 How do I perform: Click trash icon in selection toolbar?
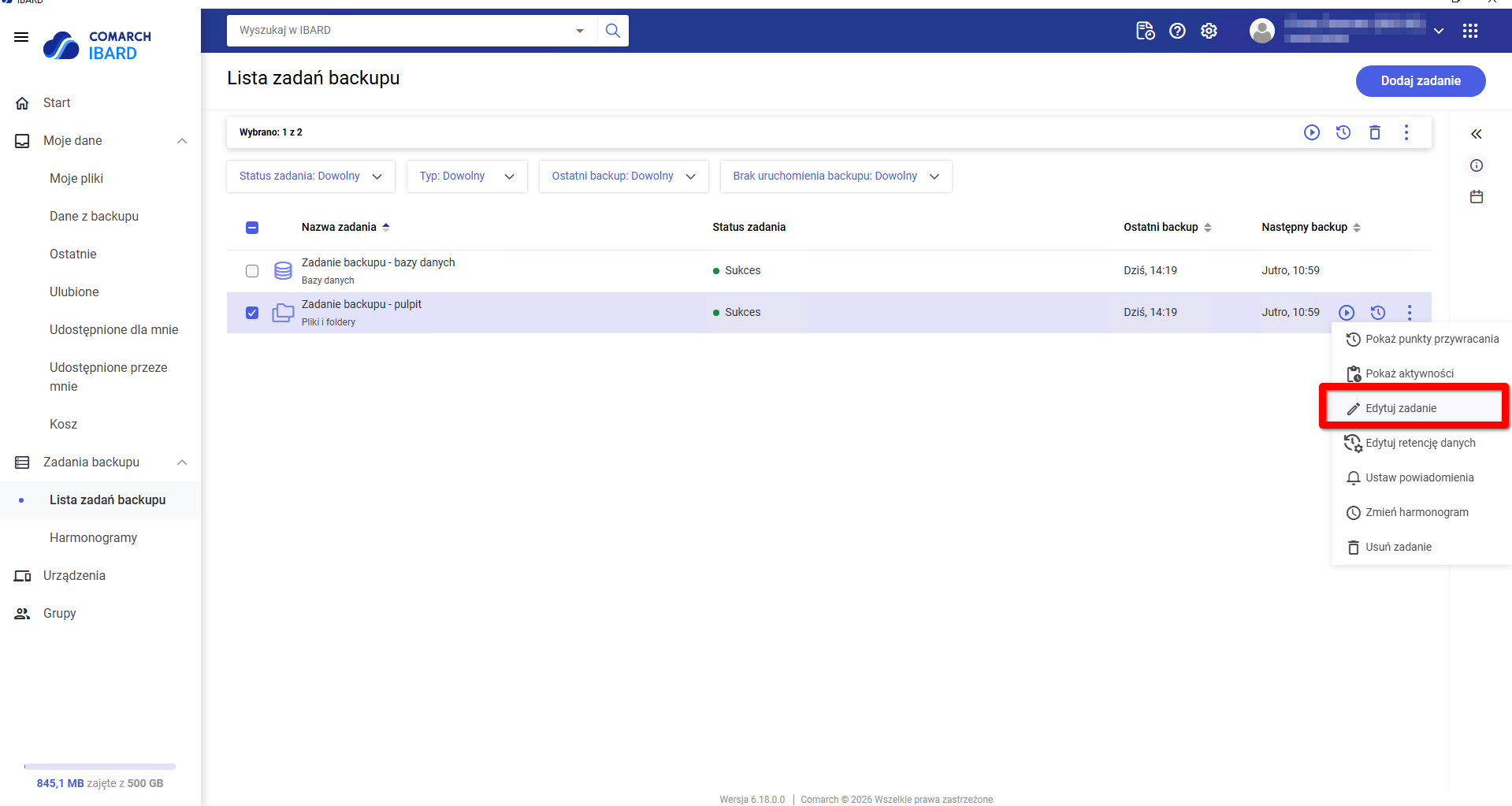point(1374,132)
